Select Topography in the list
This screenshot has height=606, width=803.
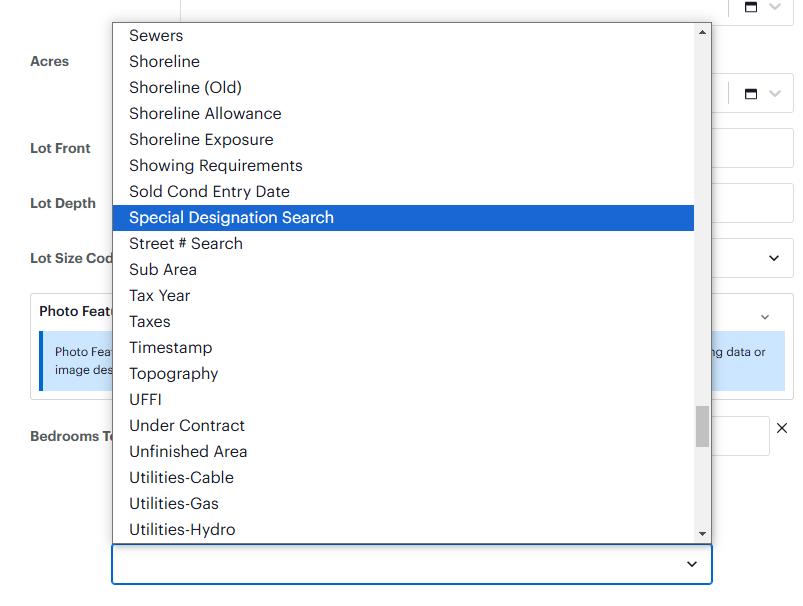(x=403, y=374)
